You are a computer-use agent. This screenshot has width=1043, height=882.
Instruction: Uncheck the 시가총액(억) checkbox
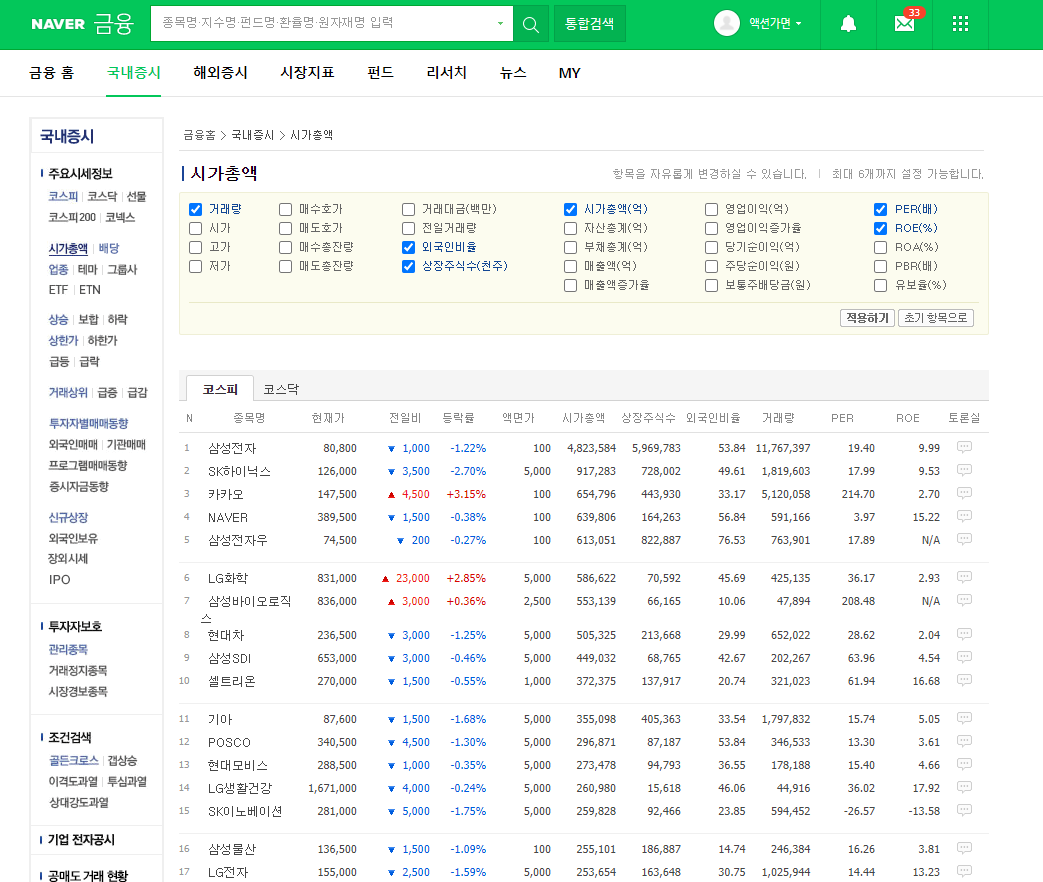(570, 210)
